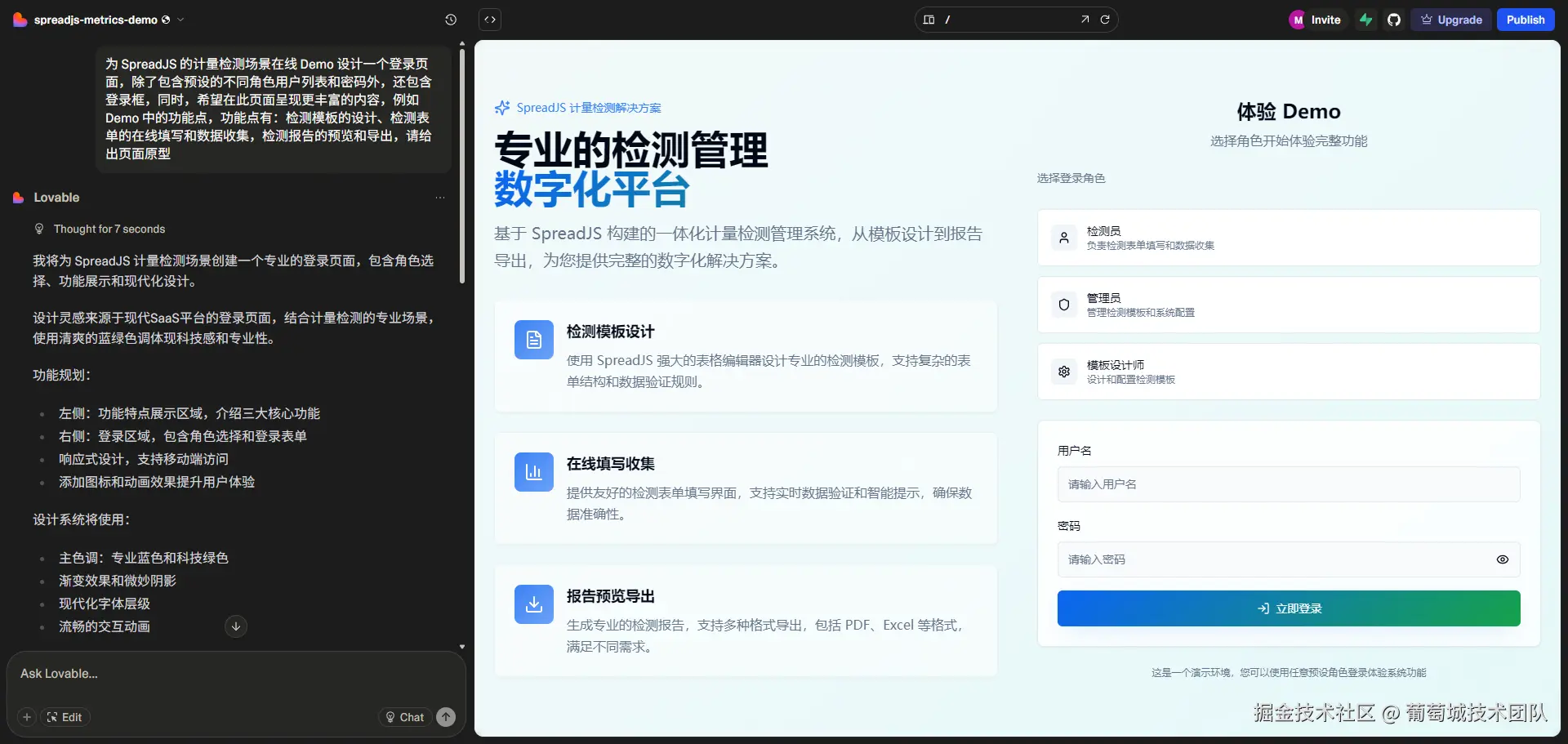
Task: Open the GitHub integration icon
Action: tap(1394, 20)
